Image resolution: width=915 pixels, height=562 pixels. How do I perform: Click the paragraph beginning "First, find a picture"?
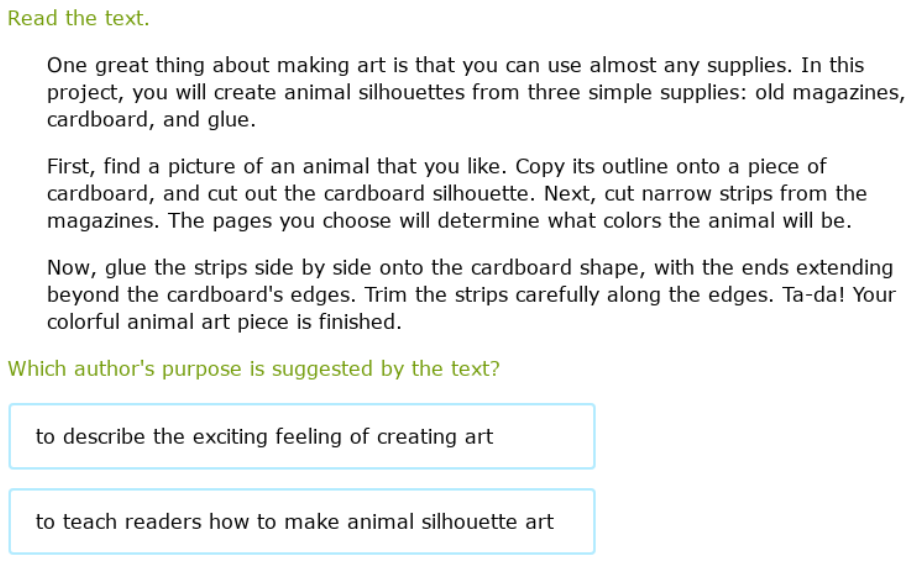coord(456,194)
